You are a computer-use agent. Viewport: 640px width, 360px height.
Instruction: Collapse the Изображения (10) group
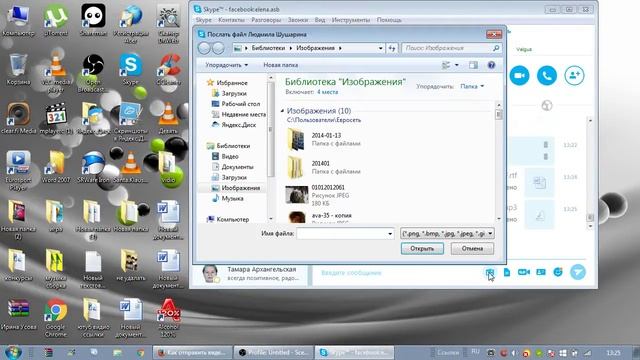click(x=282, y=111)
